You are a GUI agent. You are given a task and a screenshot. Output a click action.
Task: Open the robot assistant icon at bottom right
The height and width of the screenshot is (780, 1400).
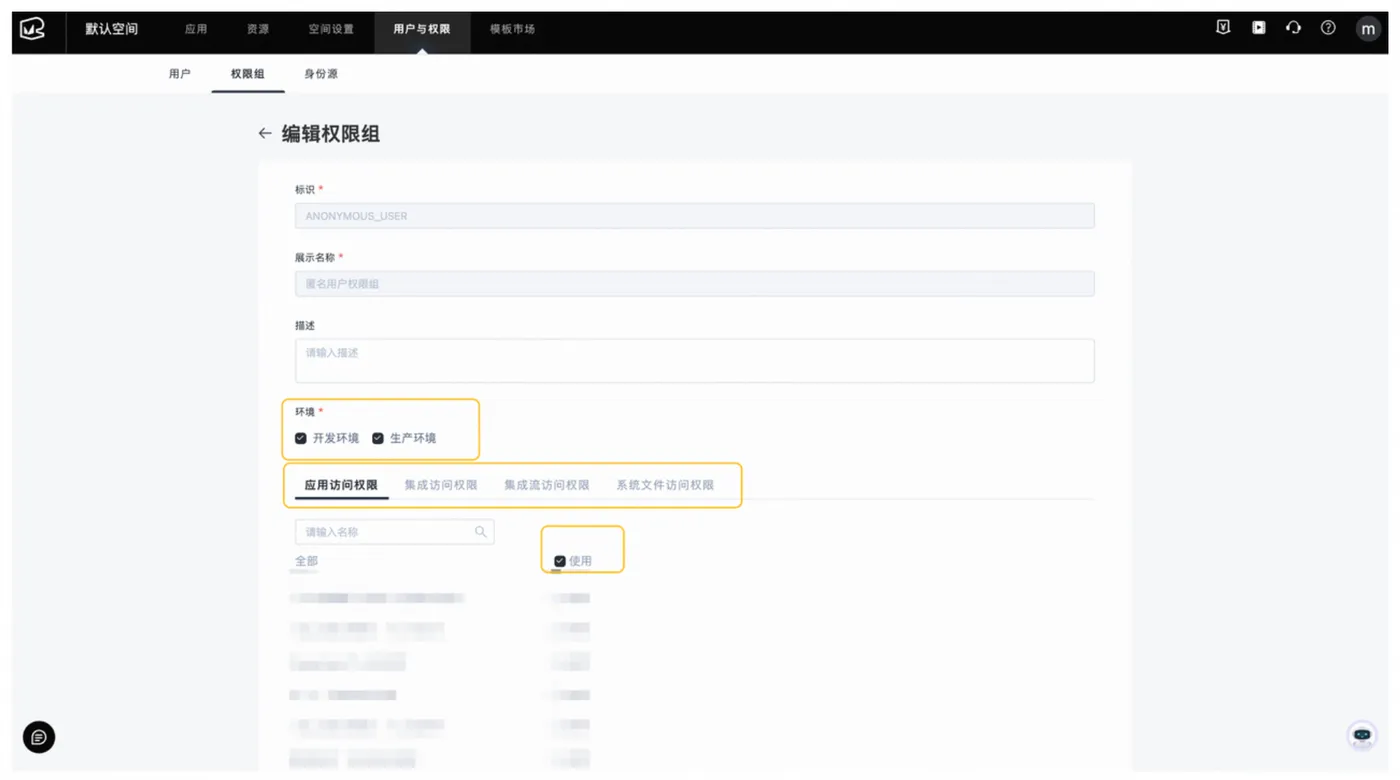pos(1362,736)
